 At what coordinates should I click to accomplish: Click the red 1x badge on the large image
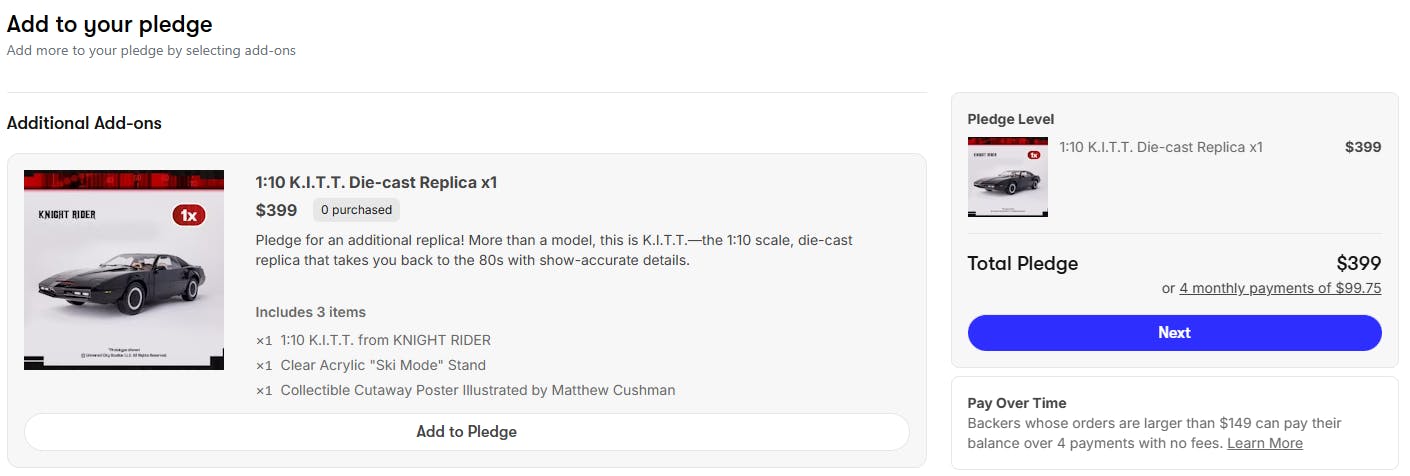pyautogui.click(x=188, y=215)
